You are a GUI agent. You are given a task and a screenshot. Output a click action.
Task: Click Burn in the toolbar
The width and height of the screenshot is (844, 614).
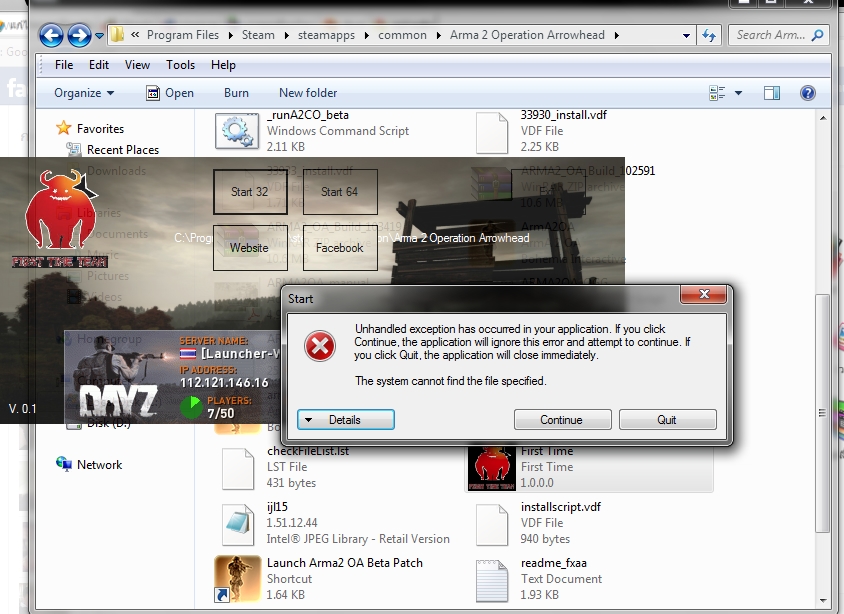[236, 93]
